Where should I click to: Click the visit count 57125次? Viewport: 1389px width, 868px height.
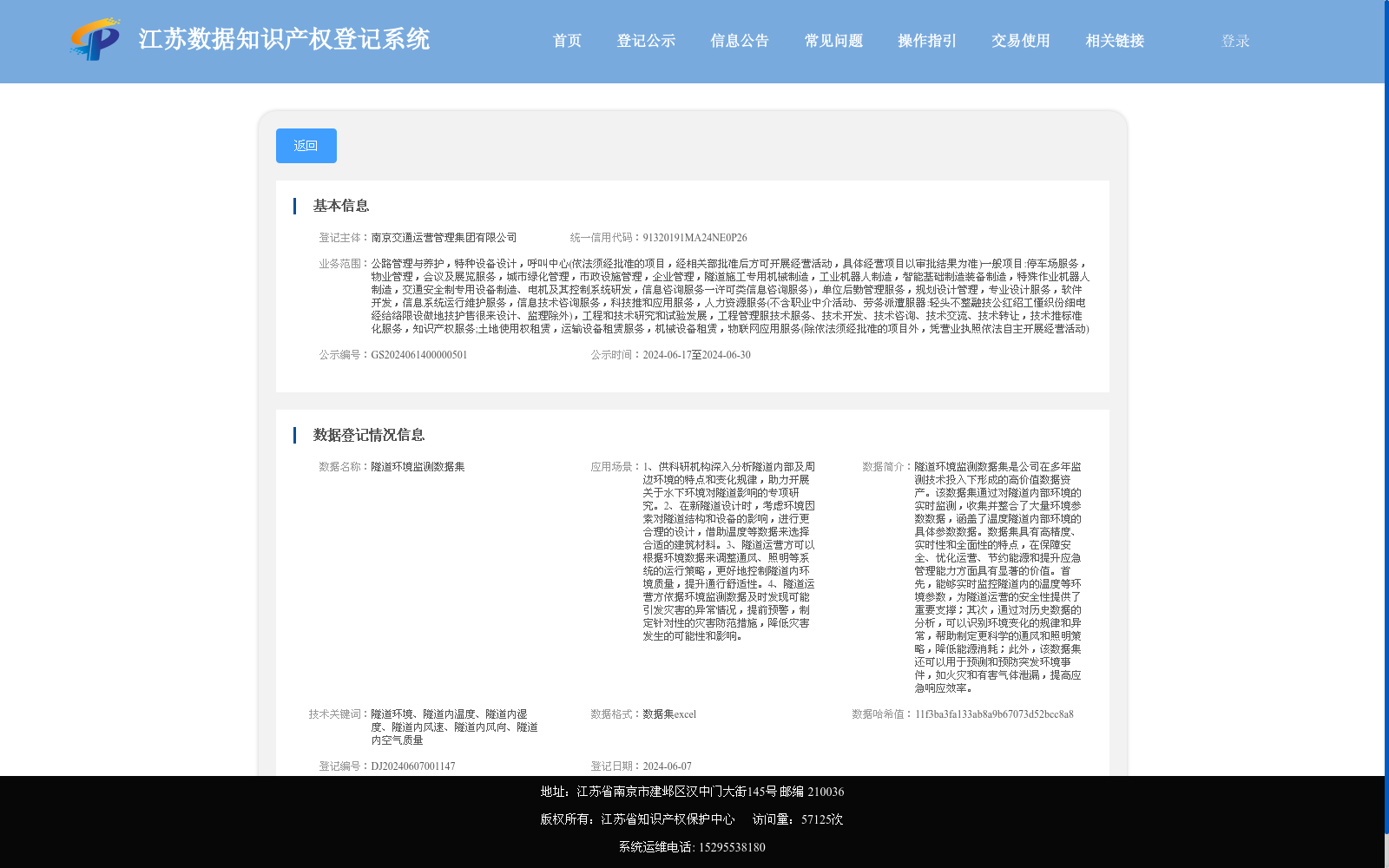click(x=822, y=819)
